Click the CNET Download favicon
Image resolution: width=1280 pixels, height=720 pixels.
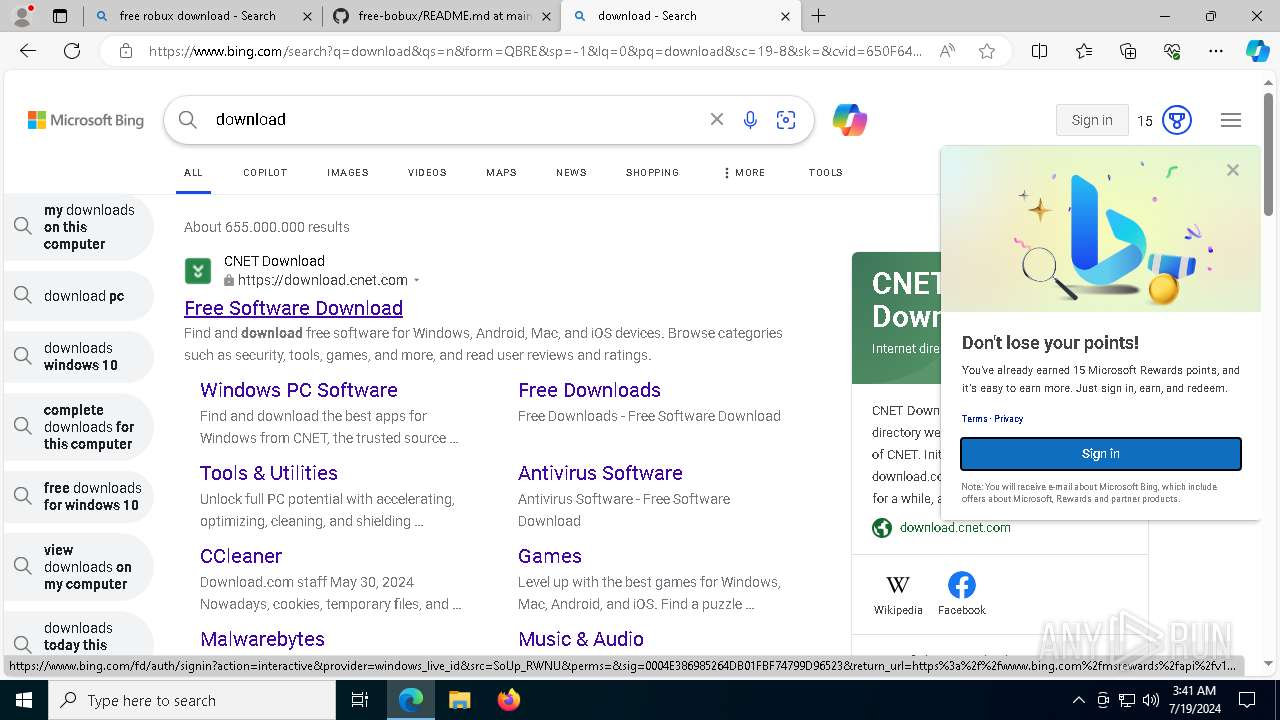[198, 271]
